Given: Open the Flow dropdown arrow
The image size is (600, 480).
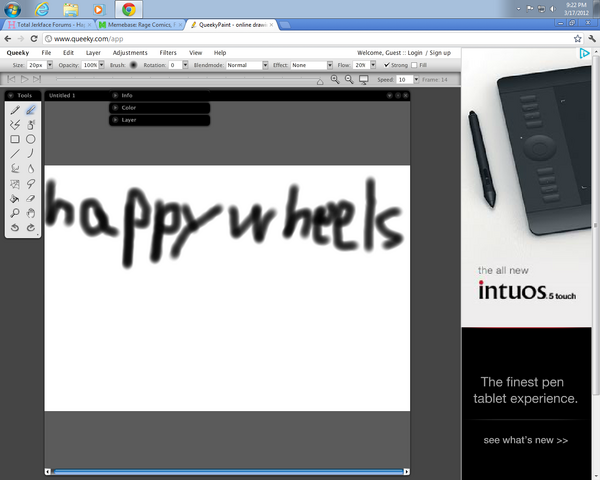Looking at the screenshot, I should click(x=373, y=65).
